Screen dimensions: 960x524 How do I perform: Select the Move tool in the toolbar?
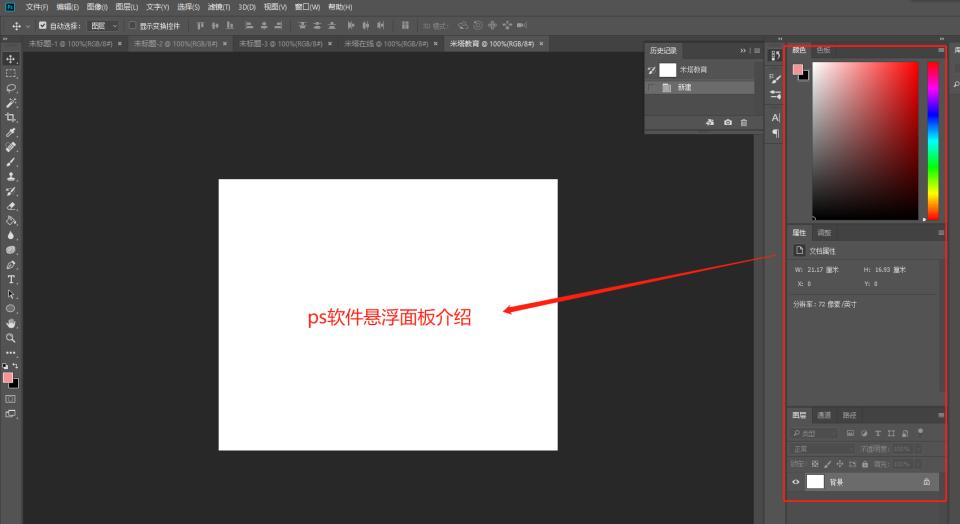pyautogui.click(x=10, y=59)
